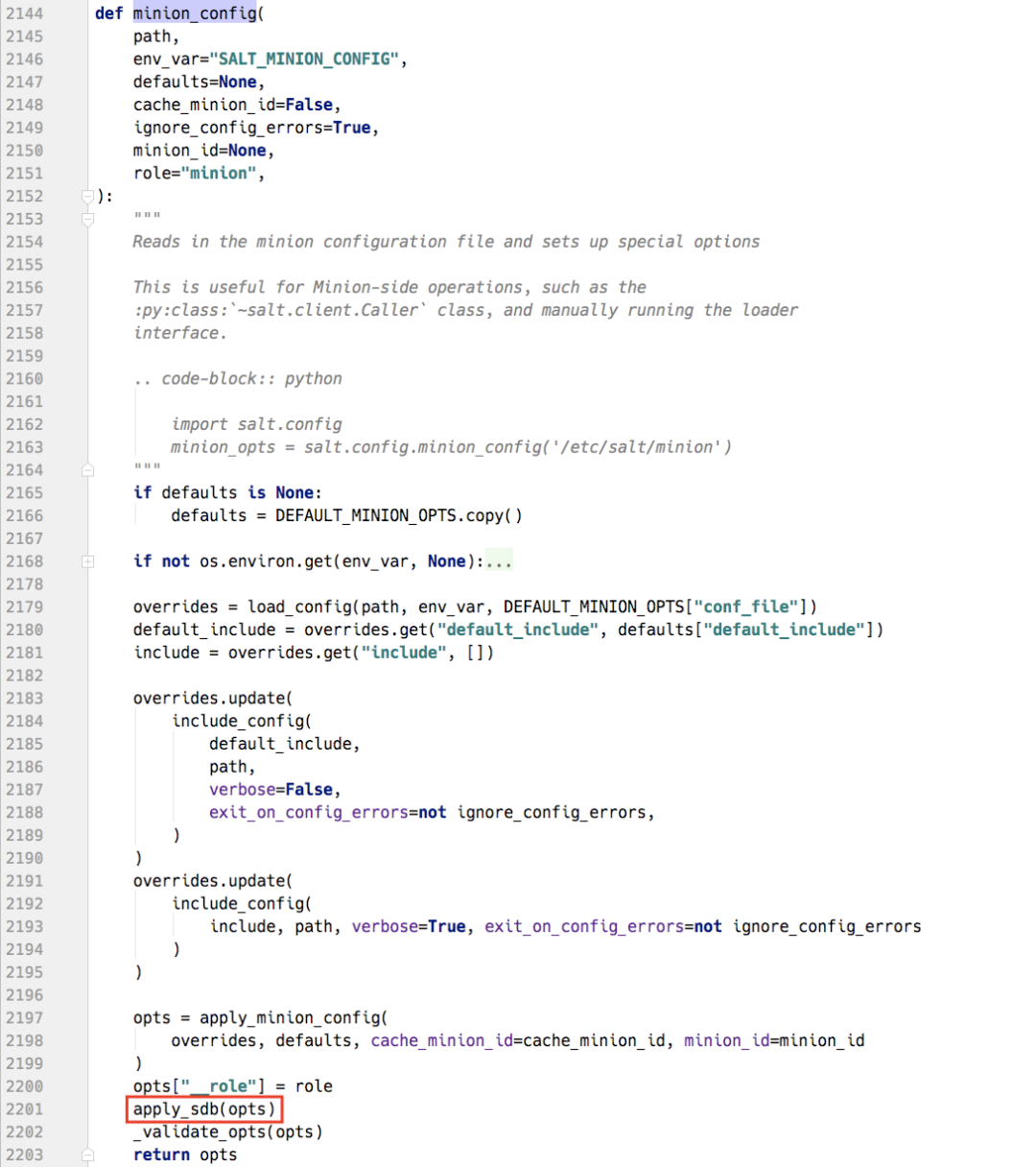Click 'if not os.environ.get(env_var, None)' statement
Image resolution: width=1036 pixels, height=1167 pixels.
(309, 561)
